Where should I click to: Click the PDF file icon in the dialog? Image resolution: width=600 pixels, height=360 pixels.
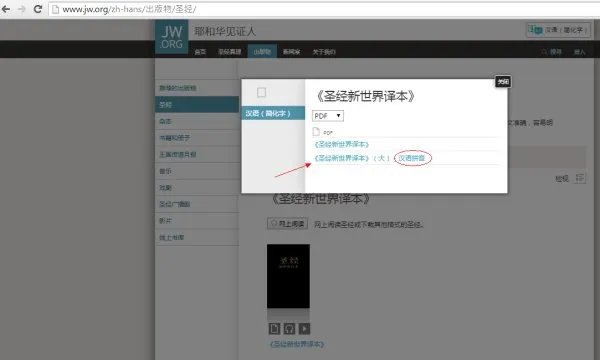(316, 132)
